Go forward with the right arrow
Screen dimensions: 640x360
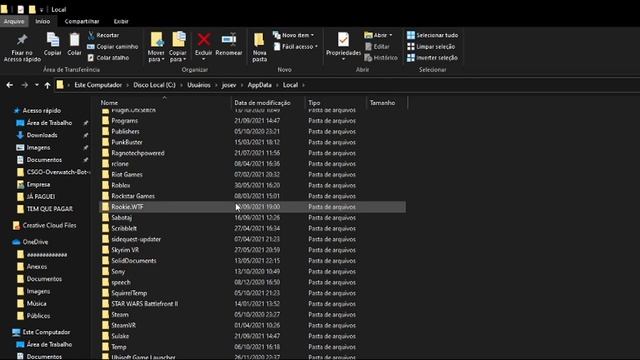tap(24, 85)
